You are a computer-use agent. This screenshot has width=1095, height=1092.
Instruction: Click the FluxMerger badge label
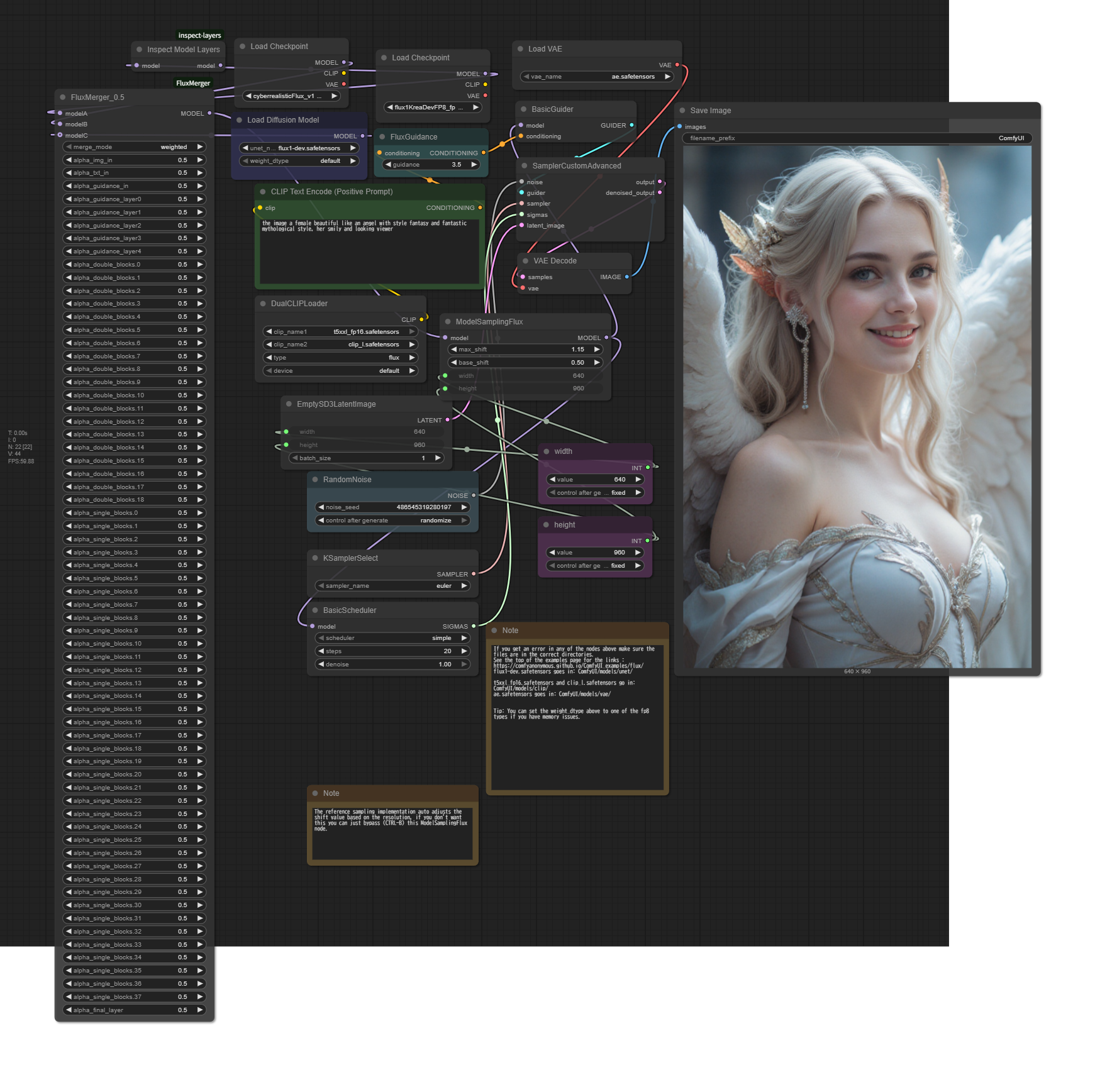(x=193, y=83)
